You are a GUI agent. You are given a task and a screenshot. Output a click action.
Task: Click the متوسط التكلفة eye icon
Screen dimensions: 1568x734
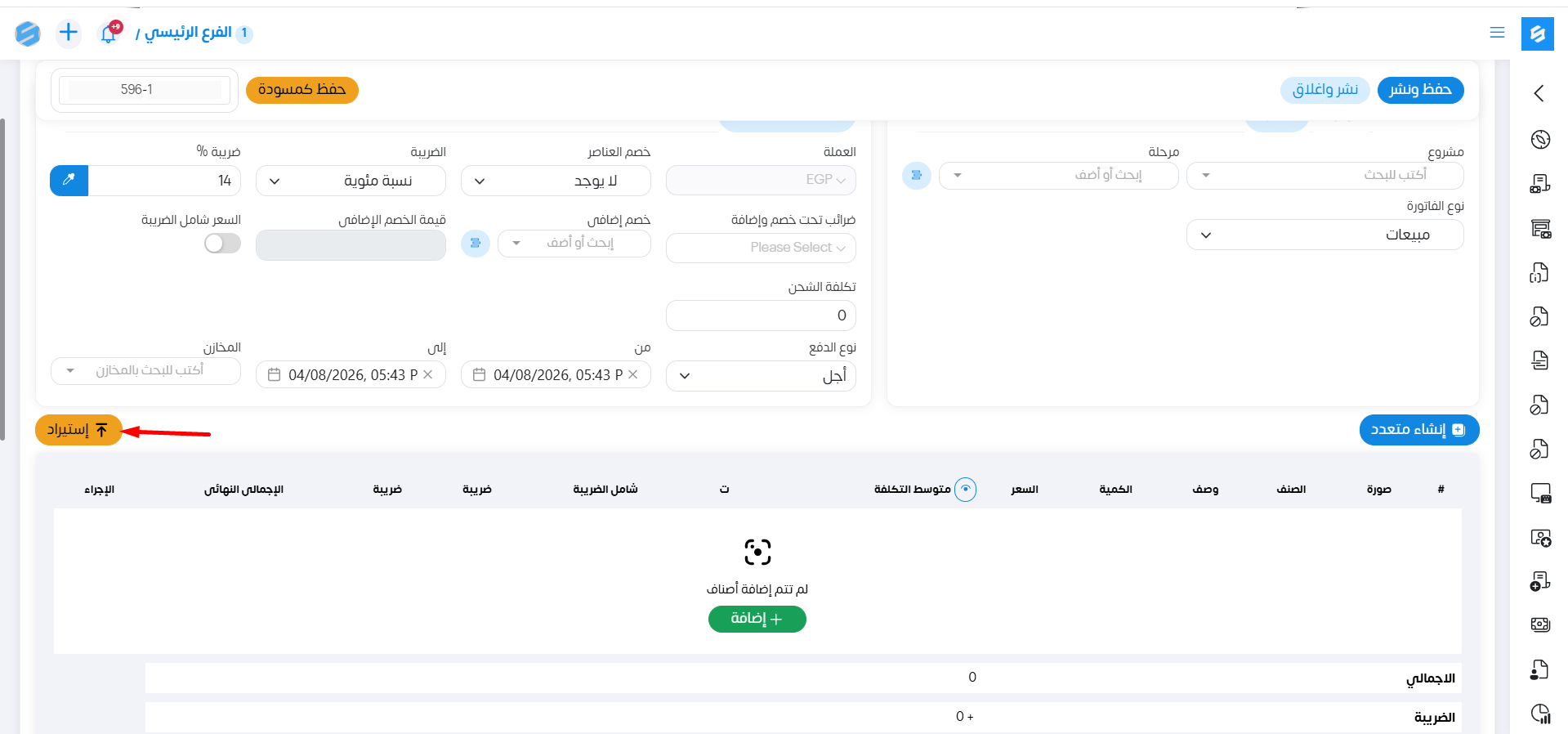click(x=966, y=490)
